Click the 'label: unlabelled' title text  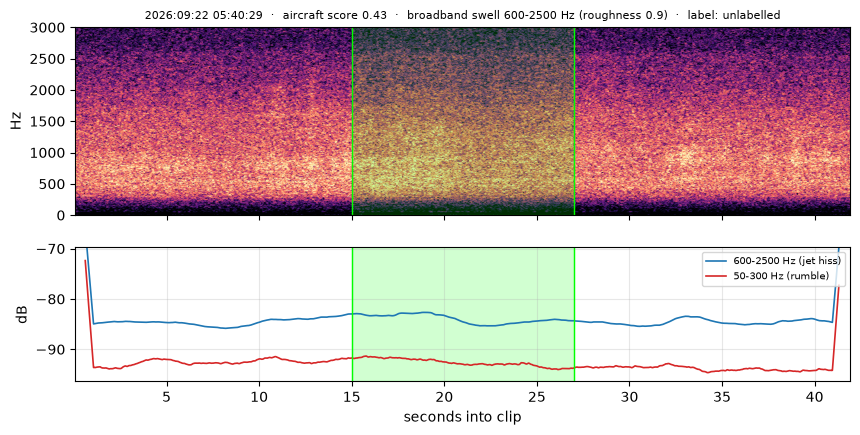[734, 15]
